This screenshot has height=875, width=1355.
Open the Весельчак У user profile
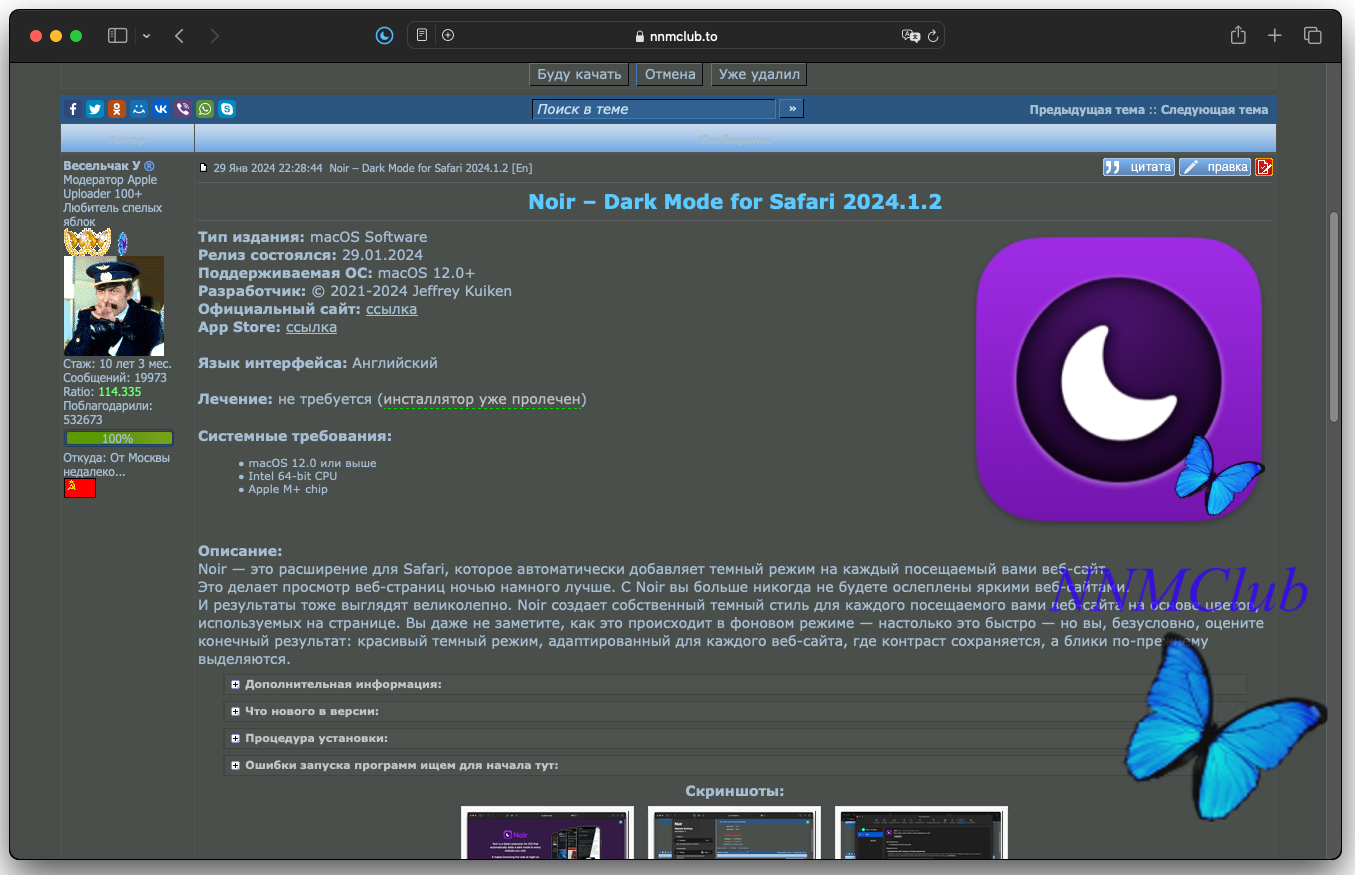coord(102,166)
